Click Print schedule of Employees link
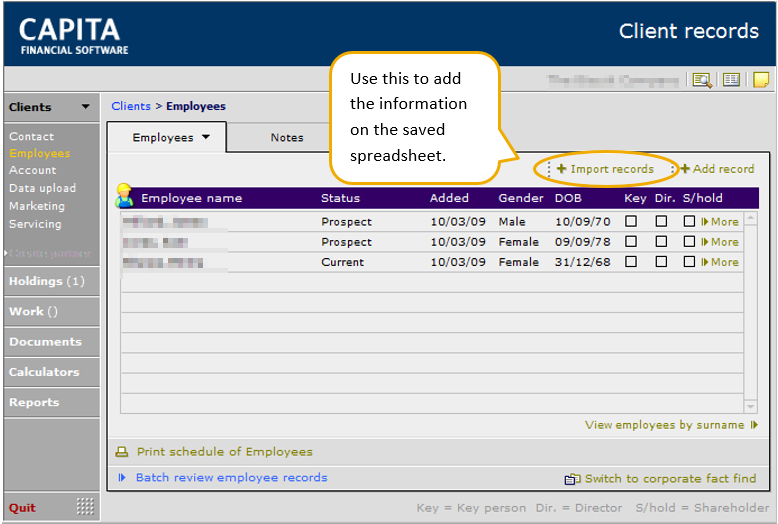Viewport: 778px width, 524px height. click(x=225, y=452)
